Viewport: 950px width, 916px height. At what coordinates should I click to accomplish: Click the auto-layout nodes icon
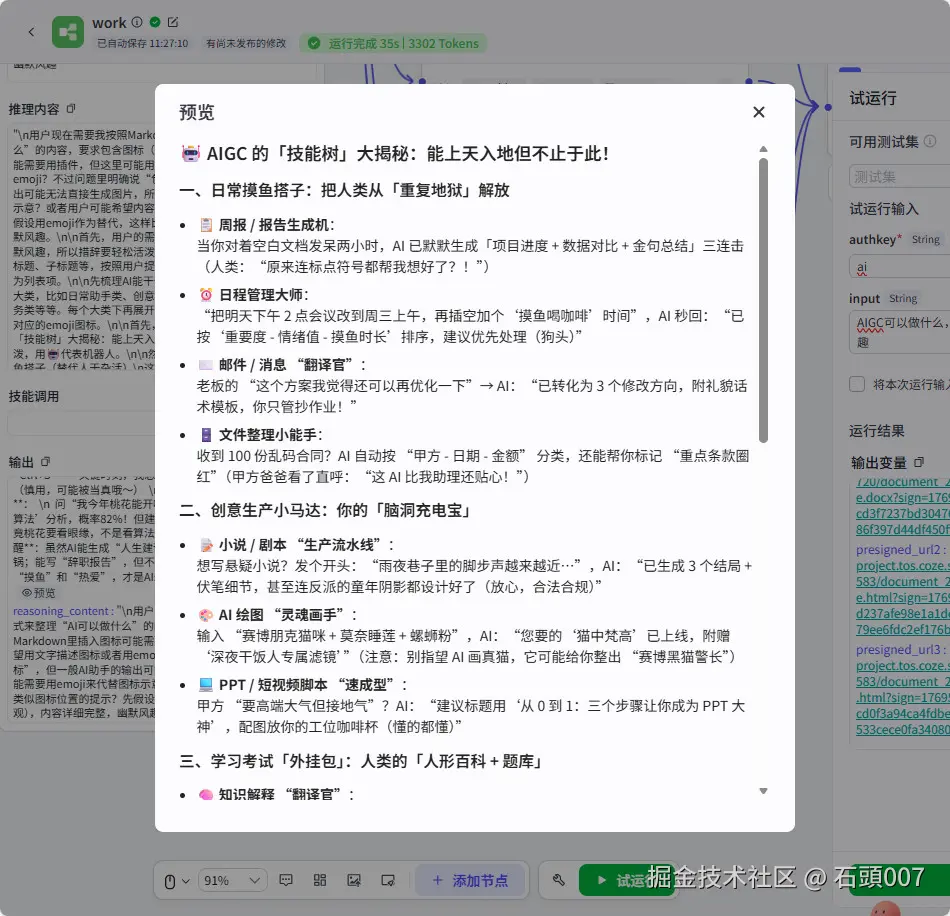(321, 881)
